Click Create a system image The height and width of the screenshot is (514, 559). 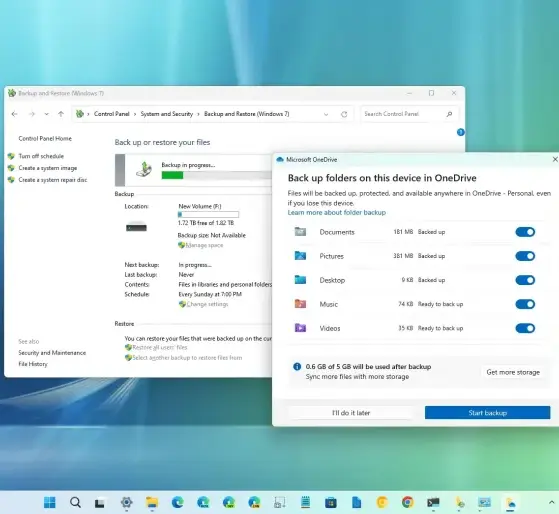click(48, 168)
